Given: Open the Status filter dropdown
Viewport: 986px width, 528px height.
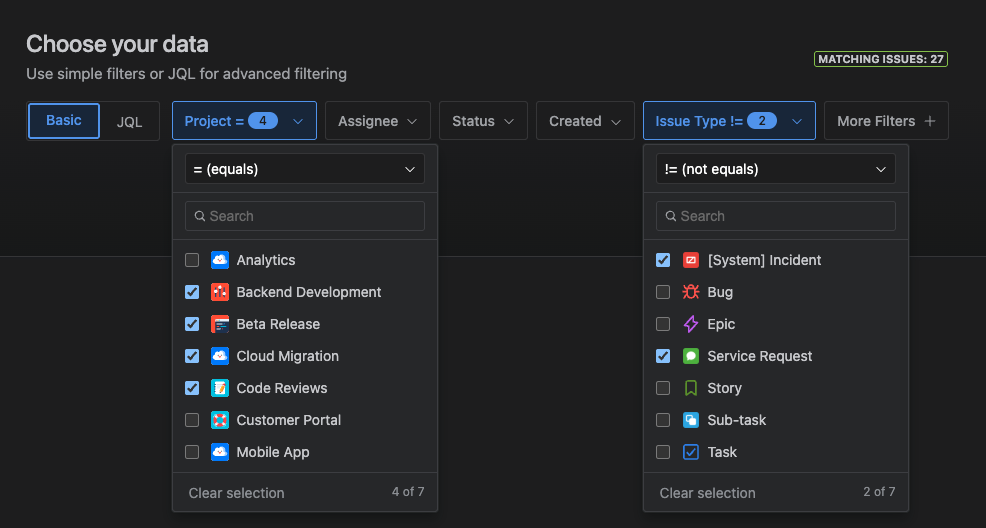Looking at the screenshot, I should point(483,121).
